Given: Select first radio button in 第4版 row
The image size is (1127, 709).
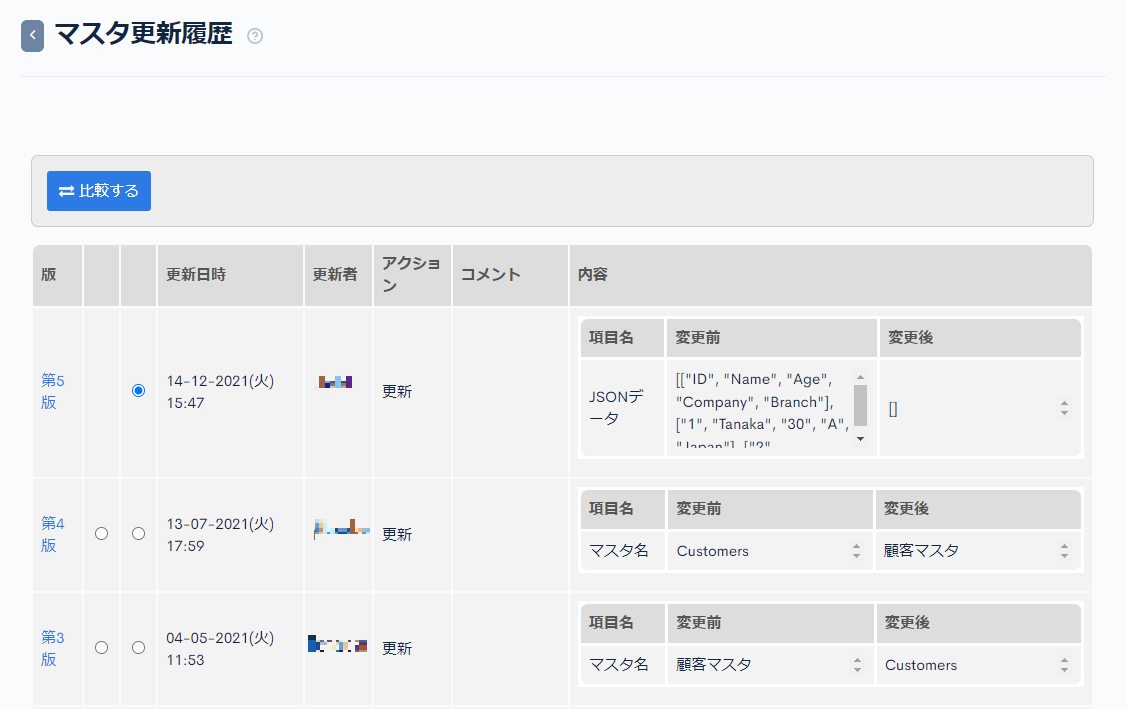Looking at the screenshot, I should [101, 534].
